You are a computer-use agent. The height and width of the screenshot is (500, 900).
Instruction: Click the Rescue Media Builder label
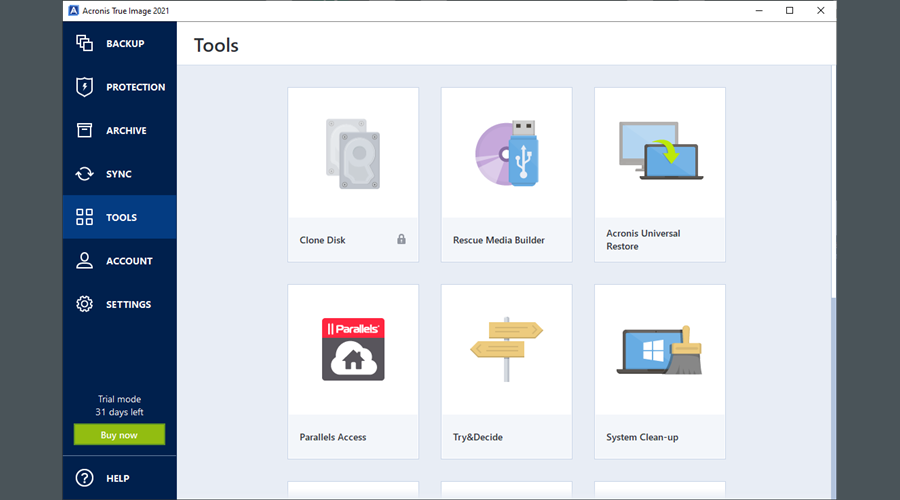[497, 240]
